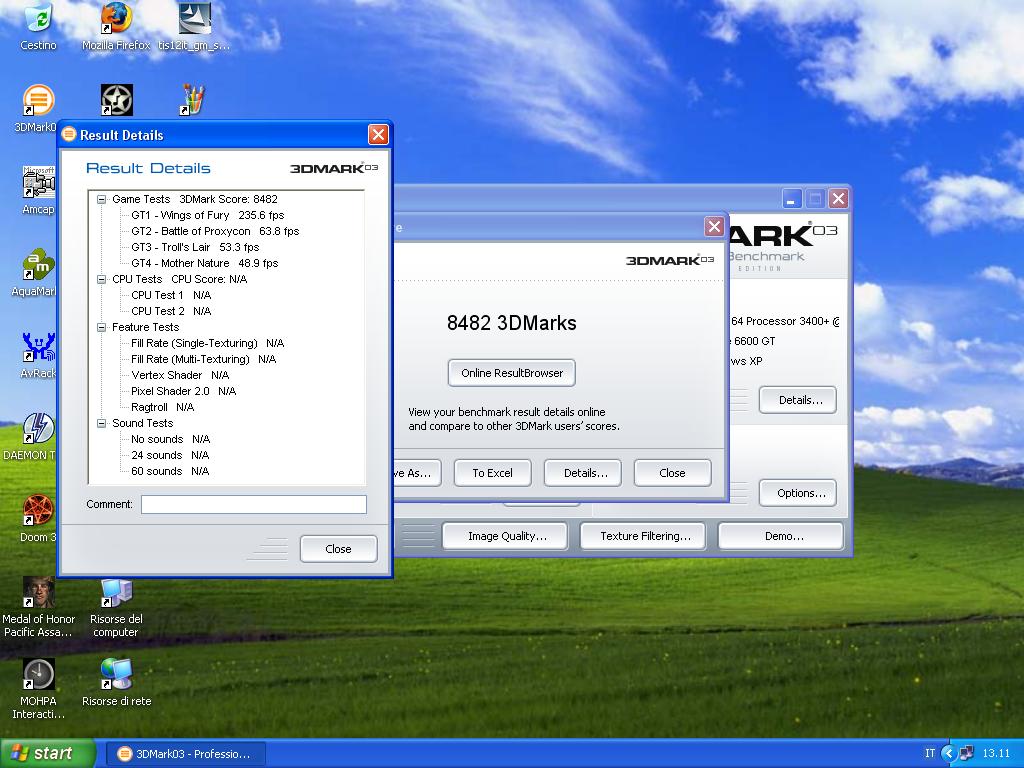The image size is (1024, 768).
Task: Select GT4 - Mother Nature result row
Action: click(204, 263)
